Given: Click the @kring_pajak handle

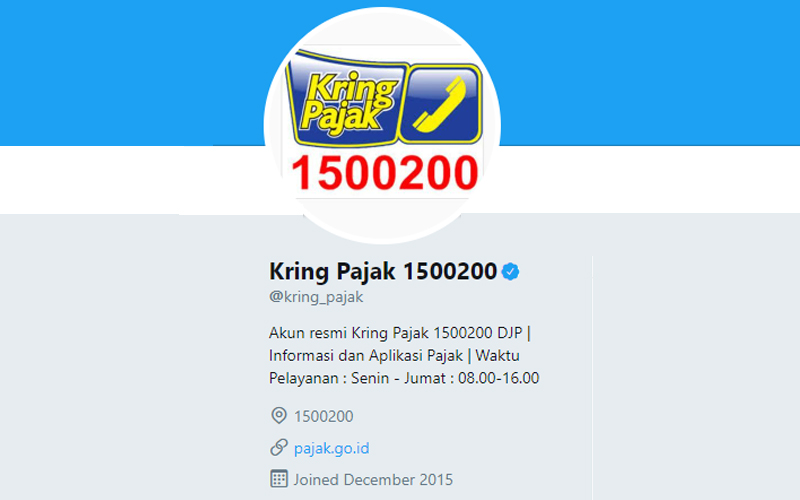Looking at the screenshot, I should (x=316, y=297).
